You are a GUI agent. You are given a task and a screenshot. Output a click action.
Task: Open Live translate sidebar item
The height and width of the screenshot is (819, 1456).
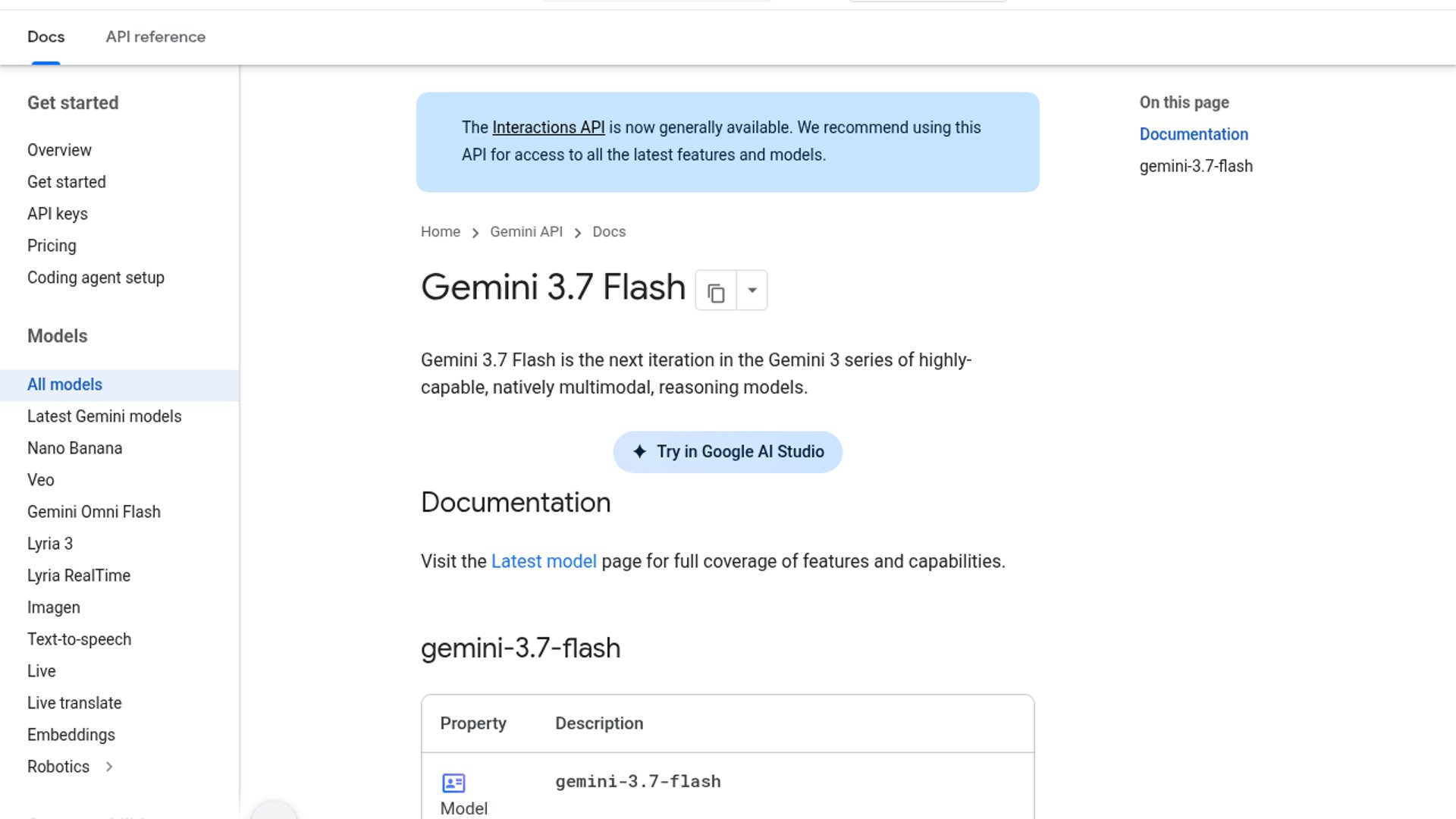[x=74, y=703]
